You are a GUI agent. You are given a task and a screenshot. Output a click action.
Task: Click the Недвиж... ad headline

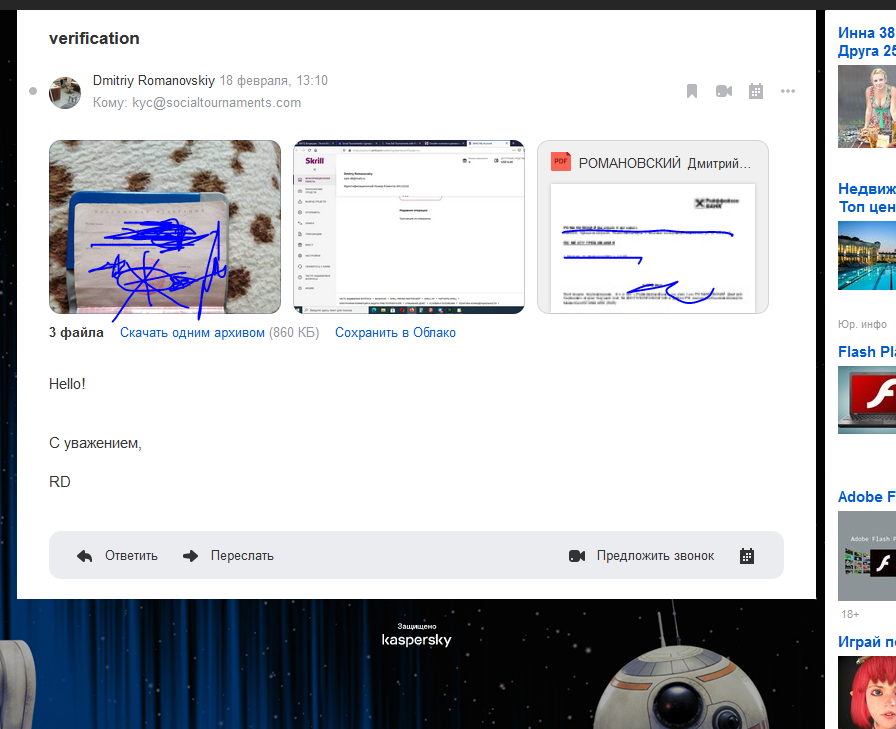pyautogui.click(x=867, y=198)
